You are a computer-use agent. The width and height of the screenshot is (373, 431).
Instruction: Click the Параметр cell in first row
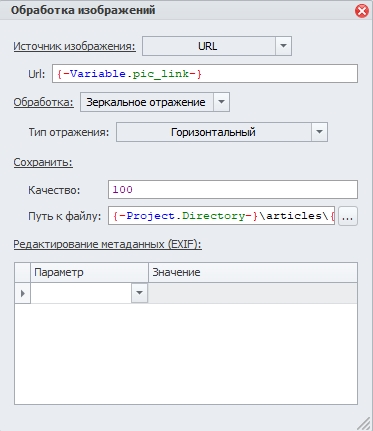[81, 293]
